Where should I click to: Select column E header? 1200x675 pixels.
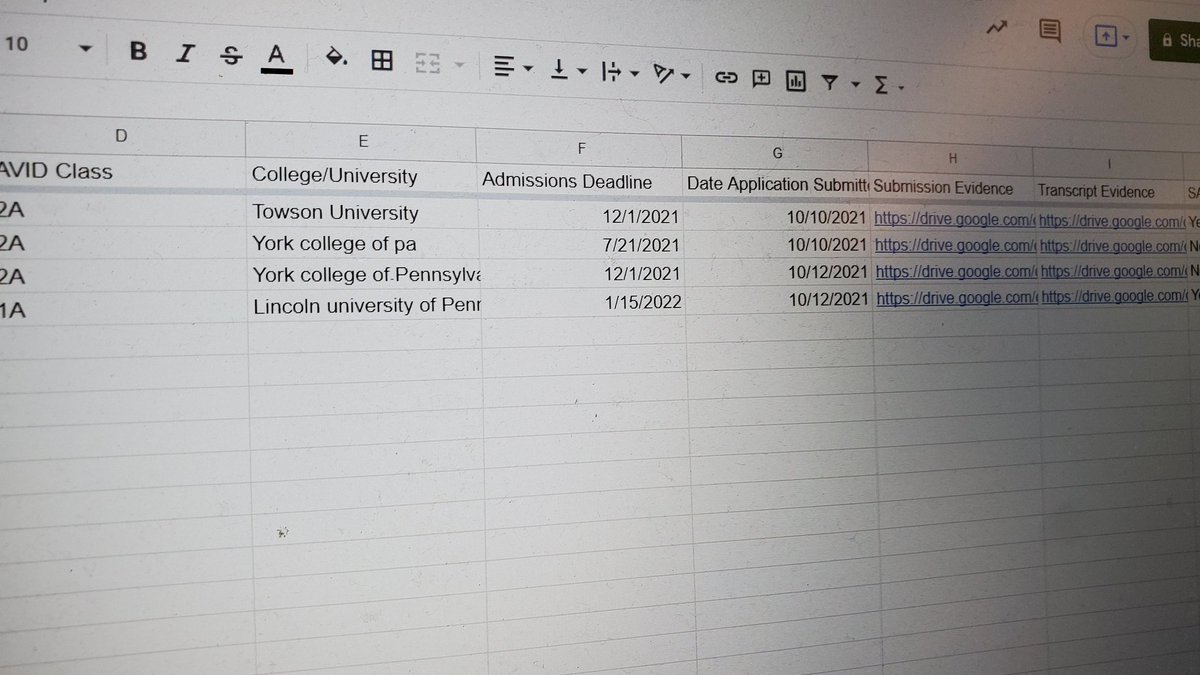point(362,141)
